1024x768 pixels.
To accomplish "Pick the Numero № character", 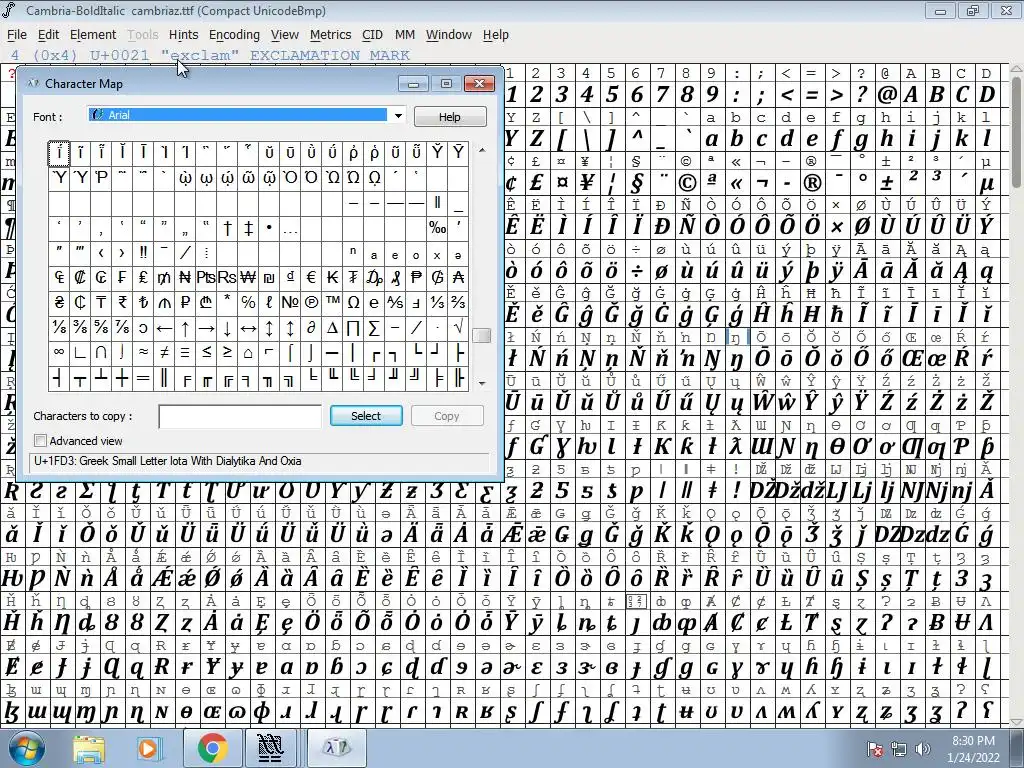I will [290, 302].
